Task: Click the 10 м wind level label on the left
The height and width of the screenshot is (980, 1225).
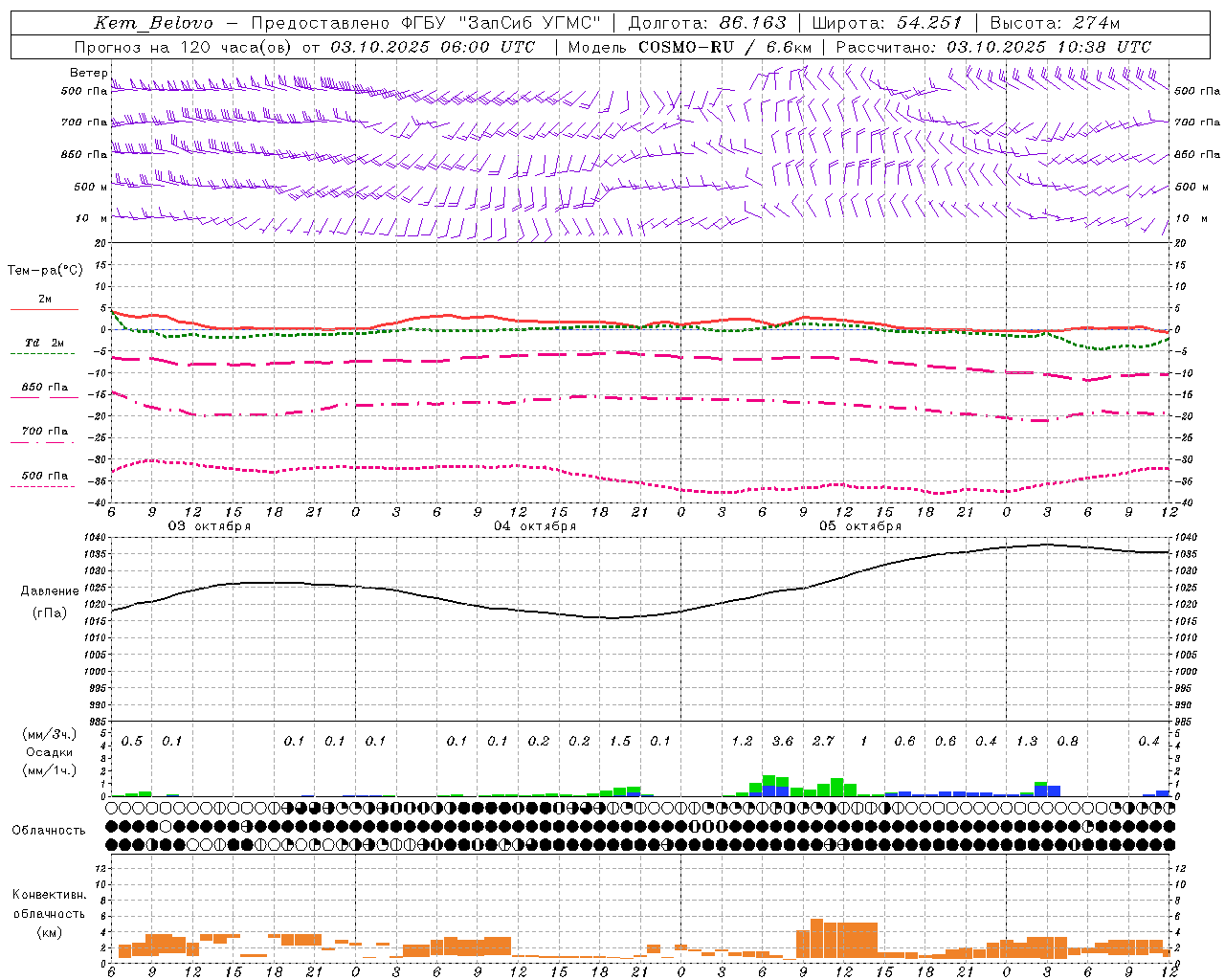Action: tap(92, 219)
